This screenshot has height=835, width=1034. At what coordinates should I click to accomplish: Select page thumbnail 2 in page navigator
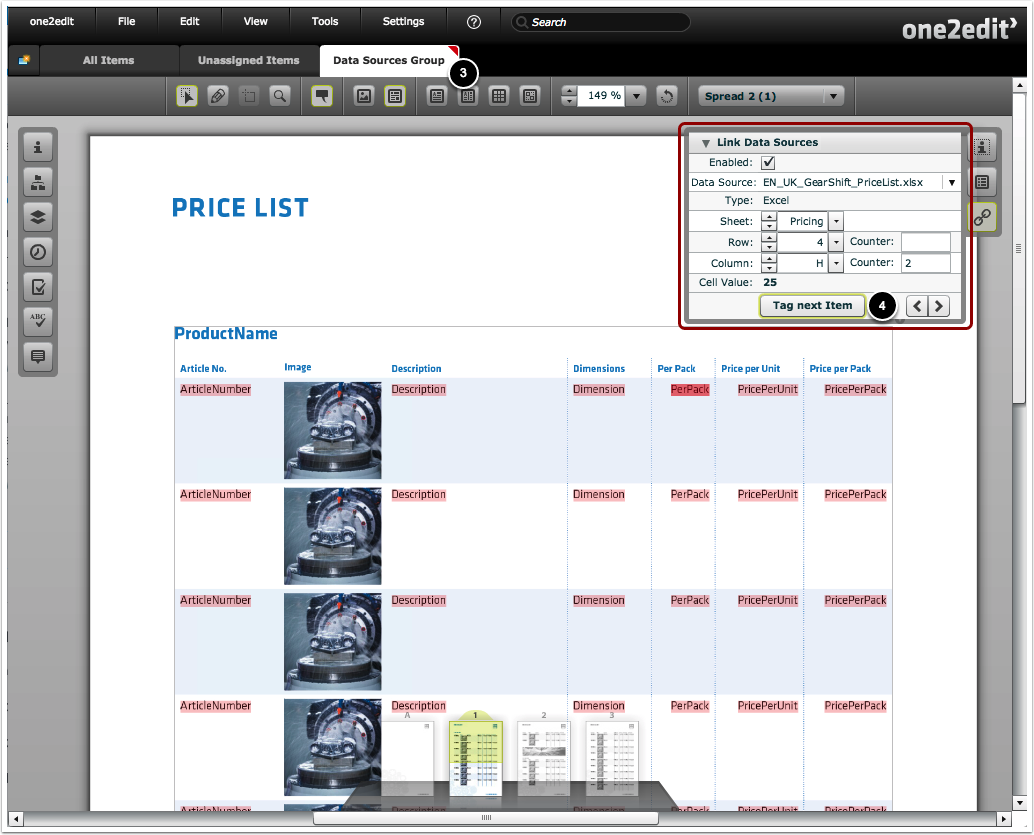[544, 757]
